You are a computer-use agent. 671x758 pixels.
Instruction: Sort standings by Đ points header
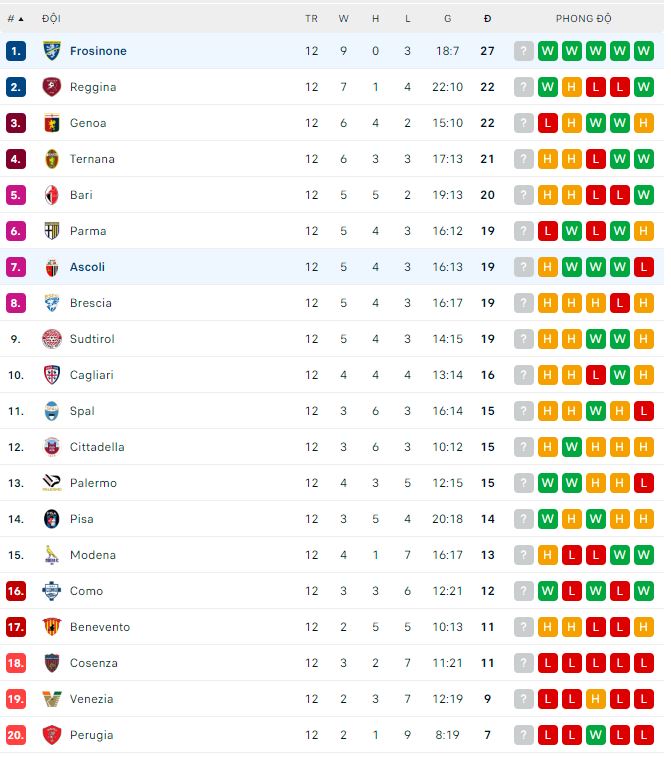[487, 19]
